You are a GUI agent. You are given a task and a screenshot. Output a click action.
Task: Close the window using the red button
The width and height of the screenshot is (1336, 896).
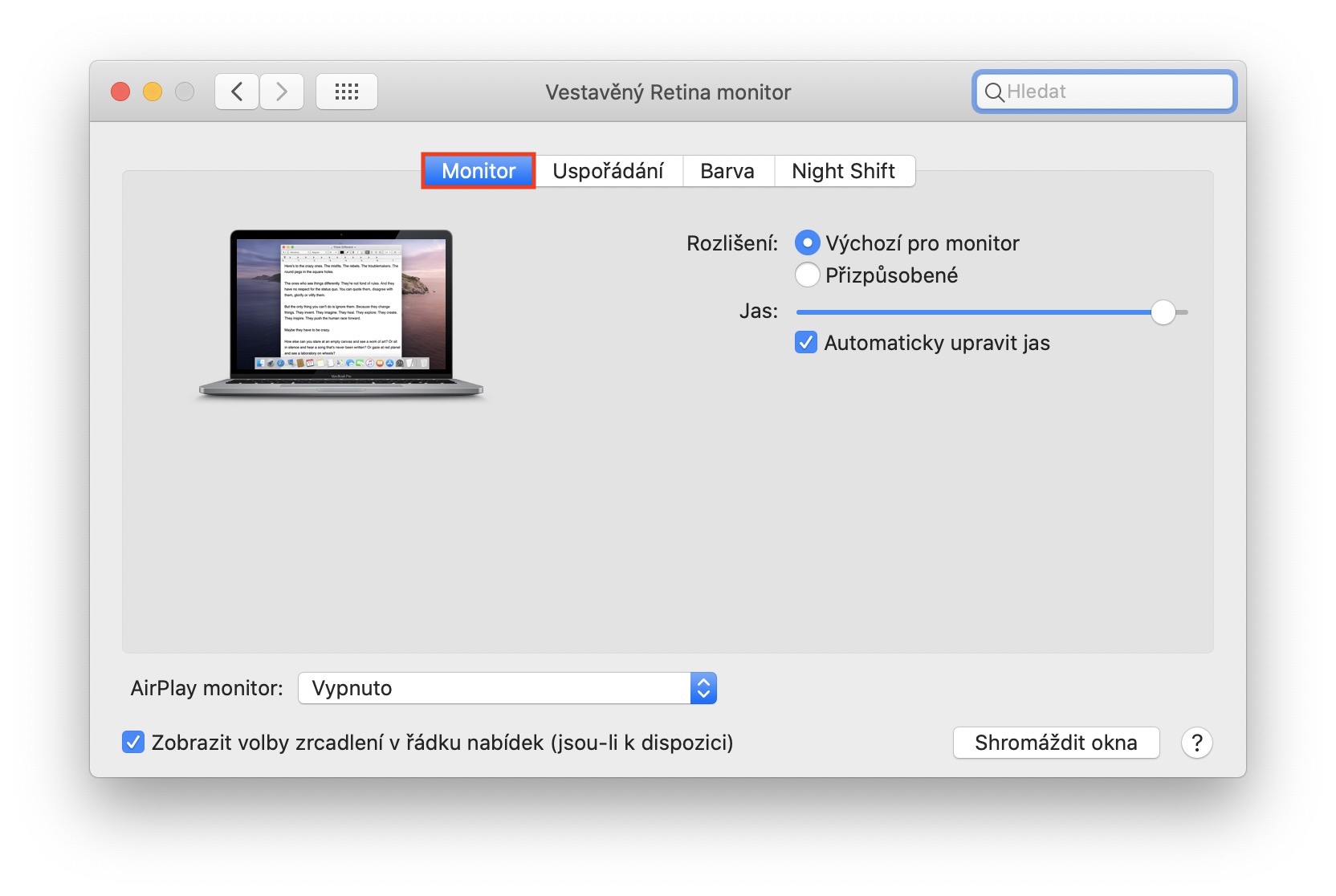[120, 92]
